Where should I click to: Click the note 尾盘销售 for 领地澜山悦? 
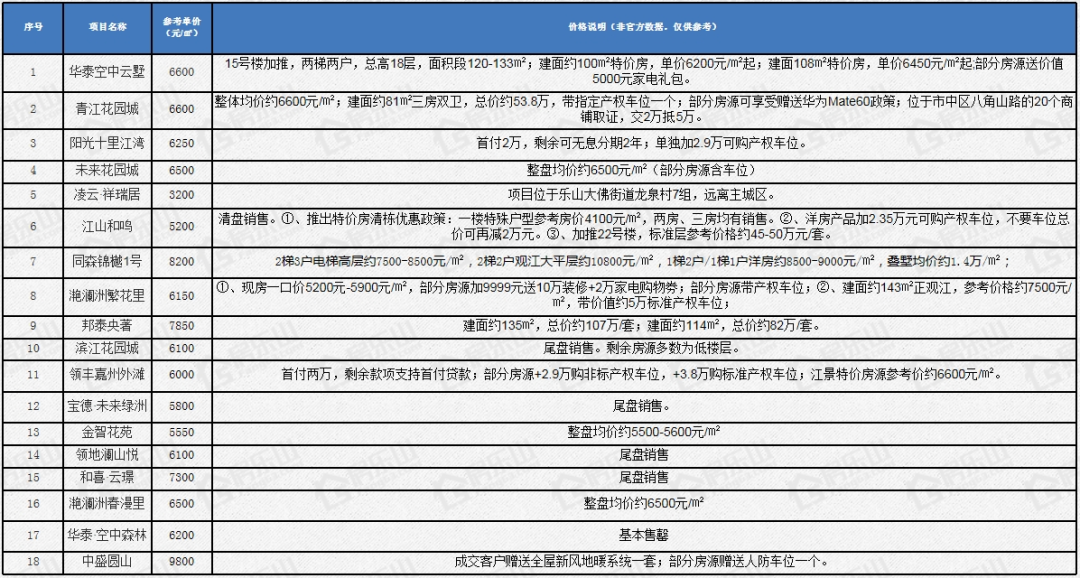point(644,455)
